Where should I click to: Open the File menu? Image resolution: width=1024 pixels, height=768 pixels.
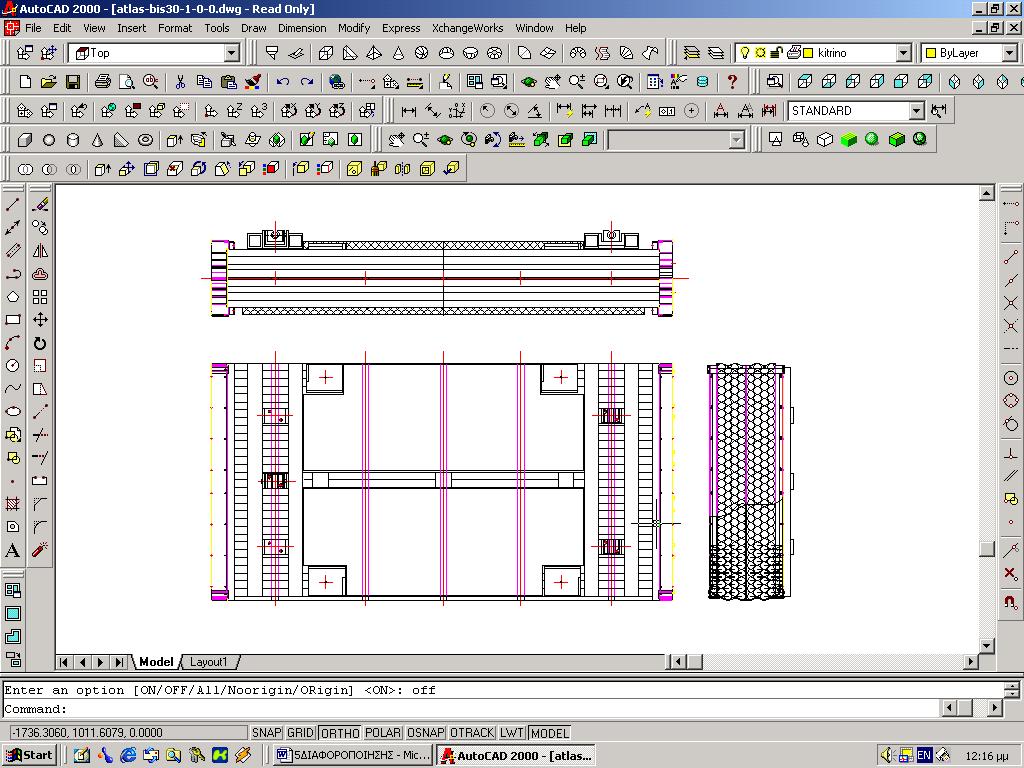tap(33, 28)
